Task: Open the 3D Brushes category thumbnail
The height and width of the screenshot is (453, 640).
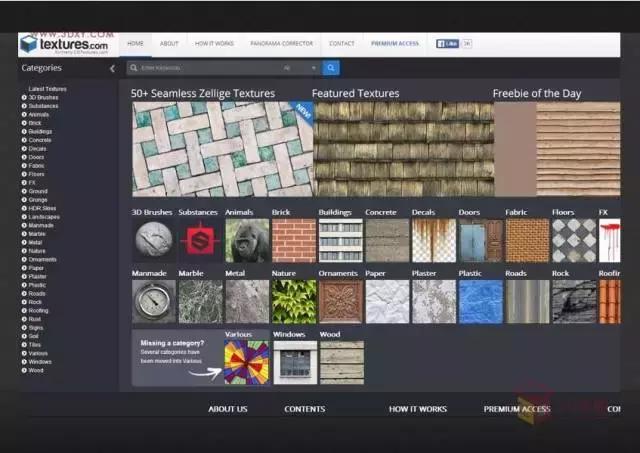Action: pos(153,241)
